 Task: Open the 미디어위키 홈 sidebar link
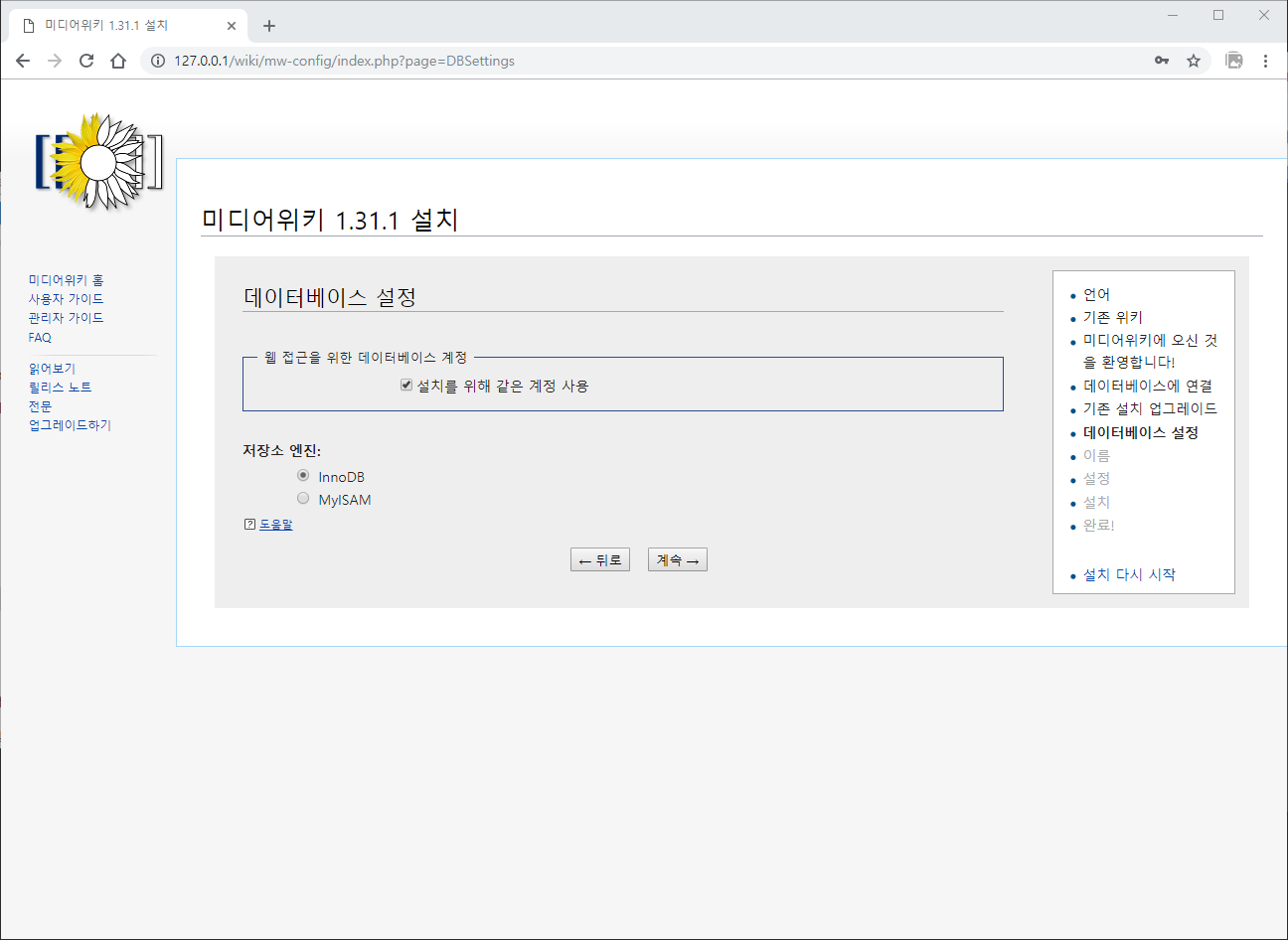click(66, 280)
